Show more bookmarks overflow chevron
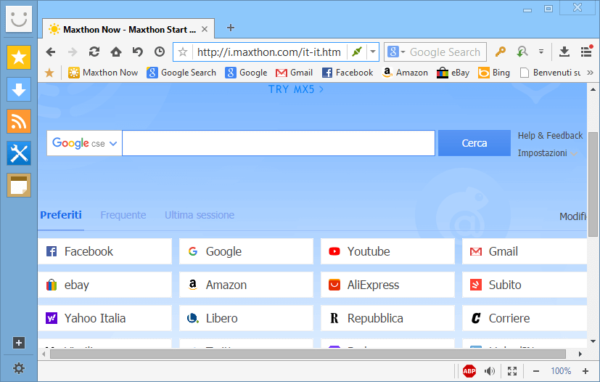600x382 pixels. point(590,73)
